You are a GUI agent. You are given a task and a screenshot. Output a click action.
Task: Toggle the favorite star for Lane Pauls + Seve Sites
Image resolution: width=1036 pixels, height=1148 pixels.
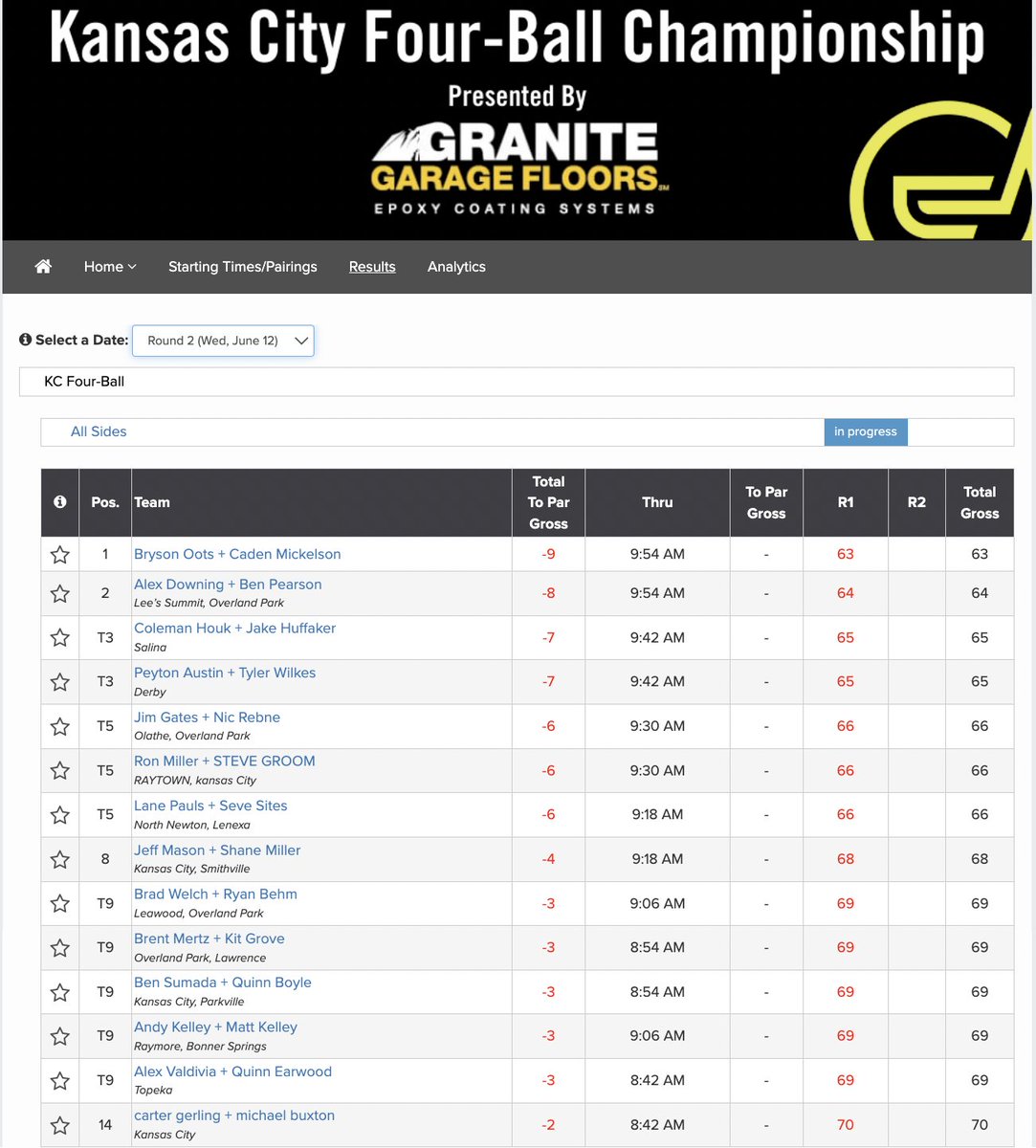[x=59, y=814]
